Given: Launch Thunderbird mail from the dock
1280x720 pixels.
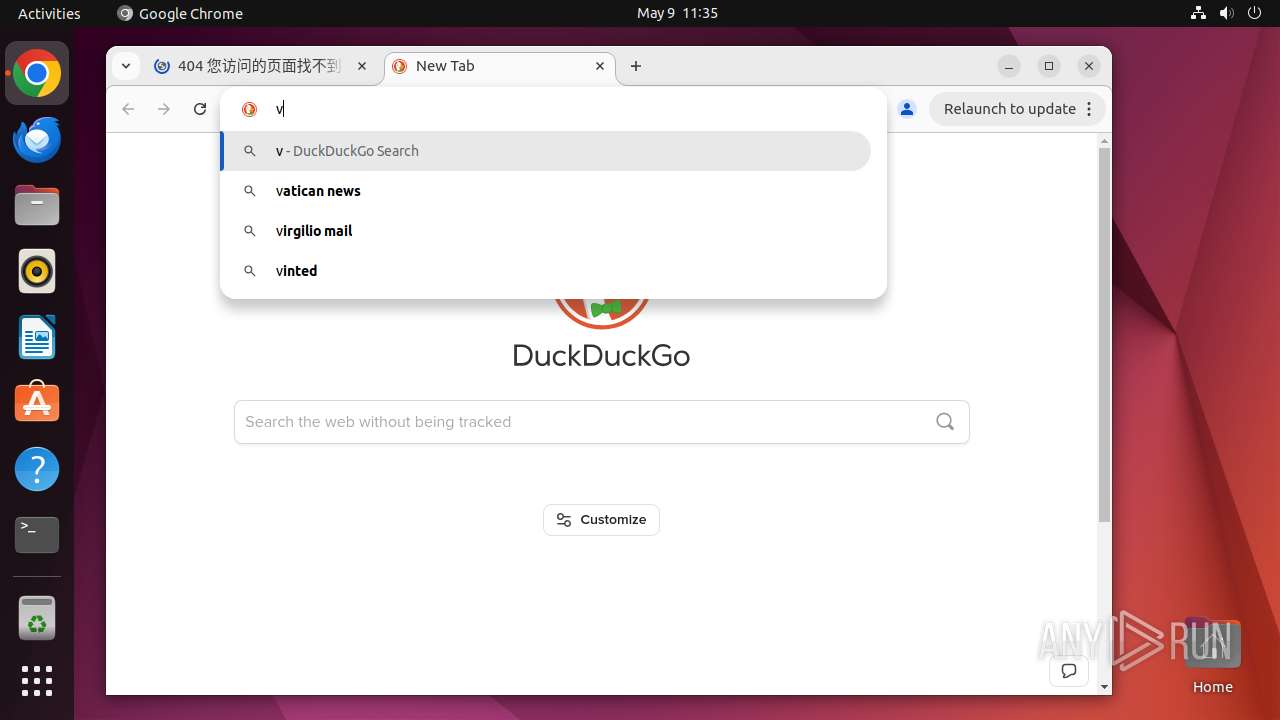Looking at the screenshot, I should (x=37, y=139).
